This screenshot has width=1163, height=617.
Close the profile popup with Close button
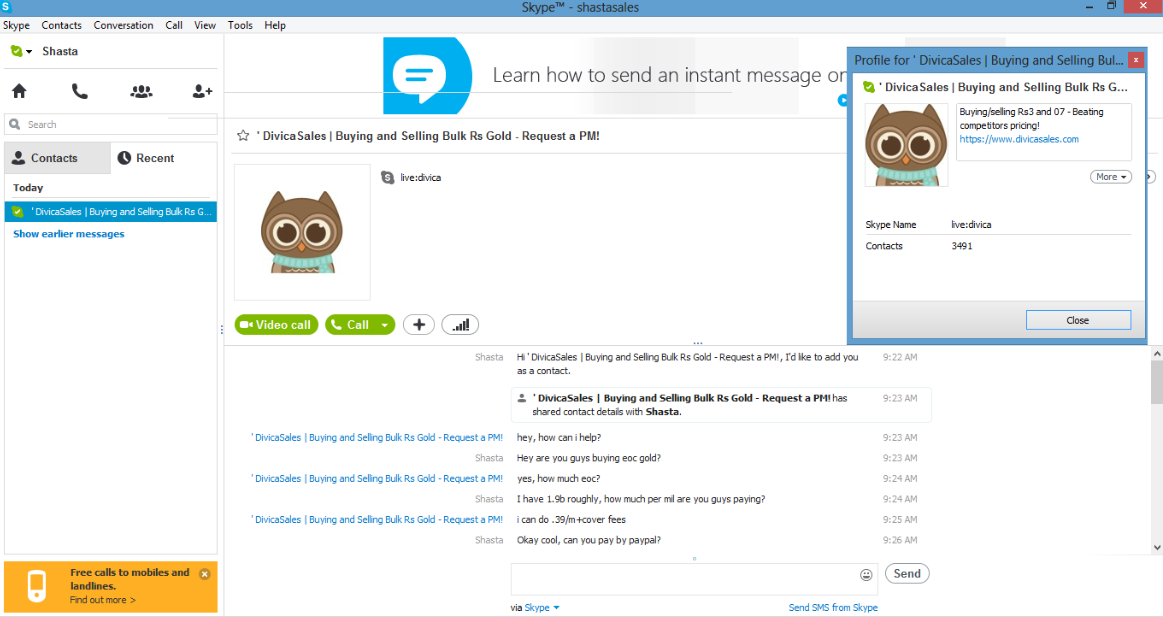(x=1078, y=320)
